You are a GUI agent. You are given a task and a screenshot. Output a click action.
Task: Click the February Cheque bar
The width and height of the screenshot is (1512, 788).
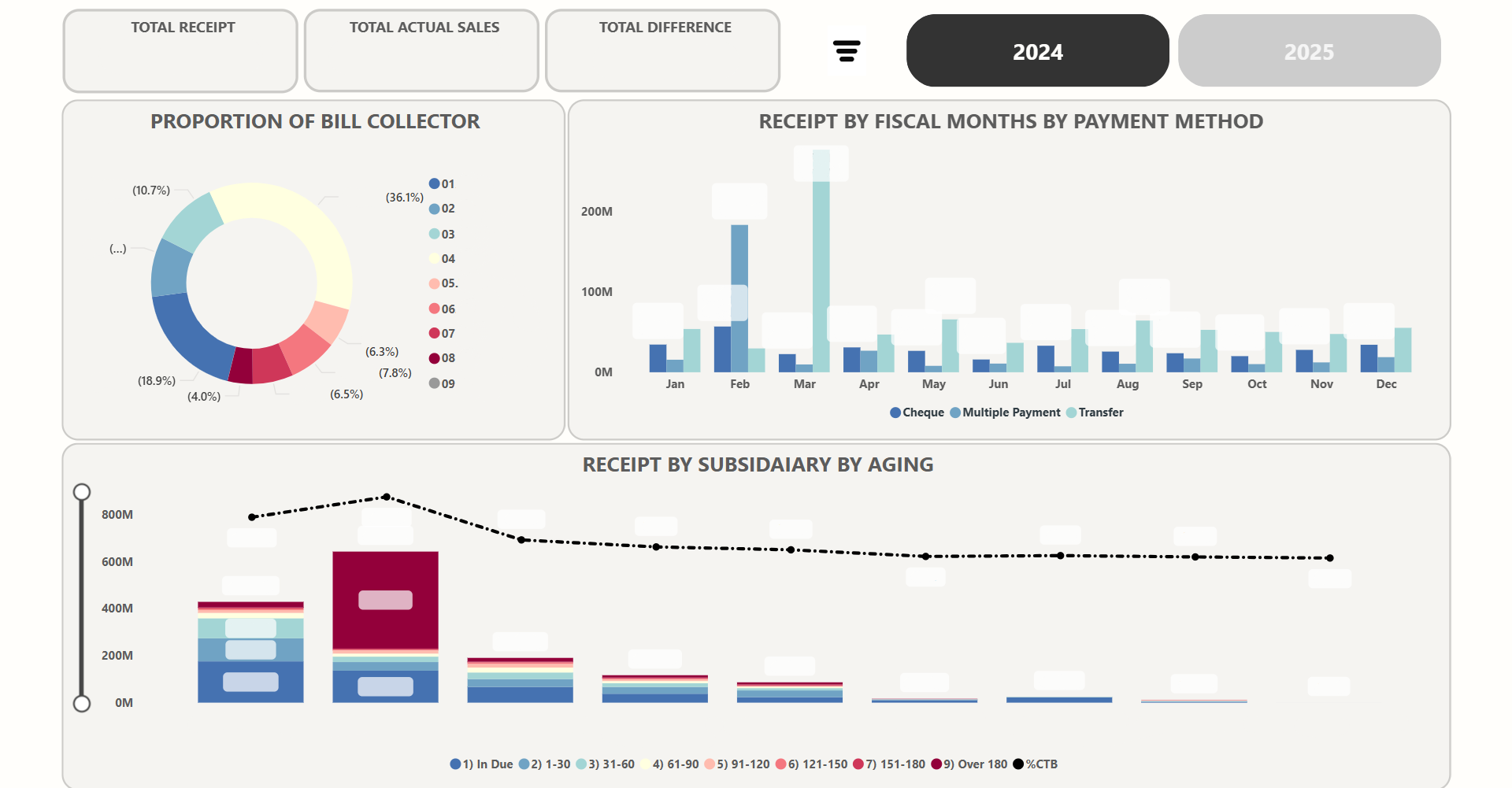tap(722, 350)
